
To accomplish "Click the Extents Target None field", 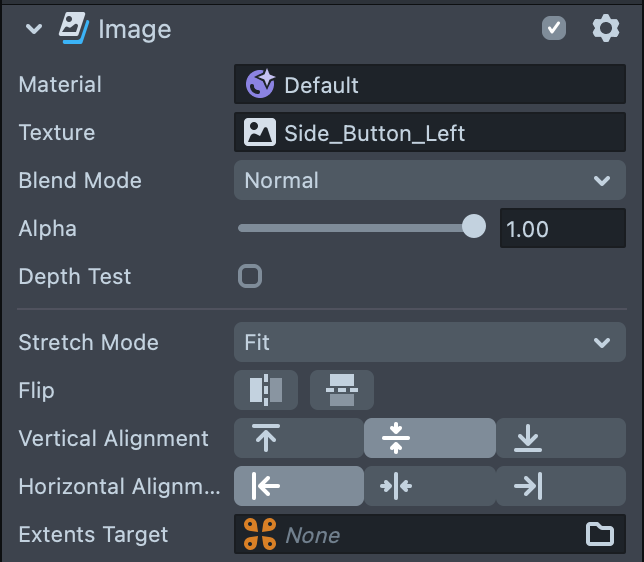I will coord(420,535).
